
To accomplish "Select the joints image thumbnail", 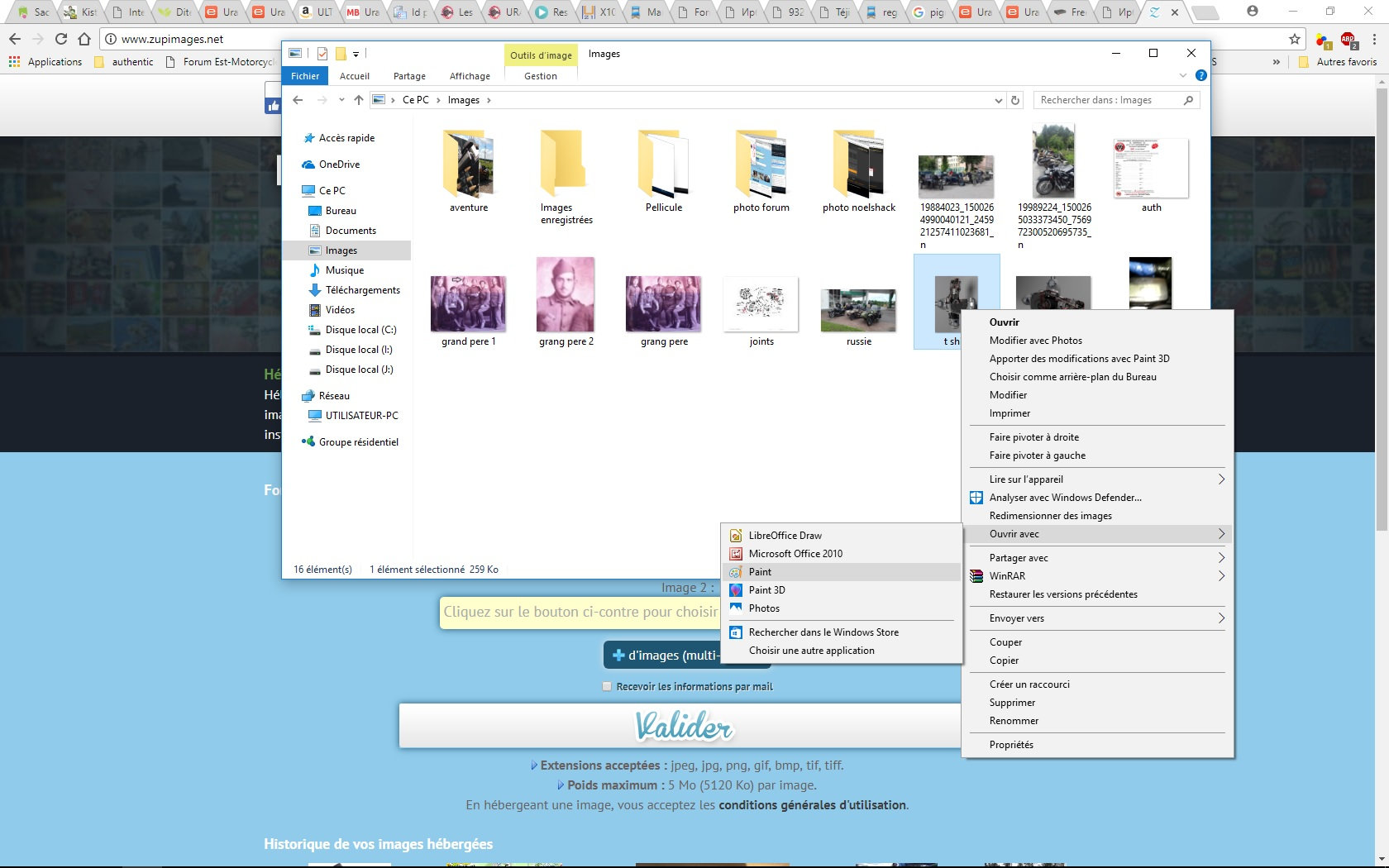I will pos(761,303).
